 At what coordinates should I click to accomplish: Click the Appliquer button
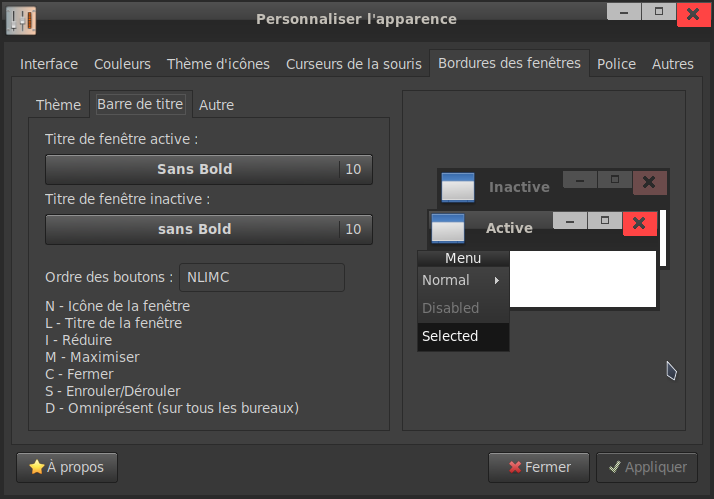(647, 467)
